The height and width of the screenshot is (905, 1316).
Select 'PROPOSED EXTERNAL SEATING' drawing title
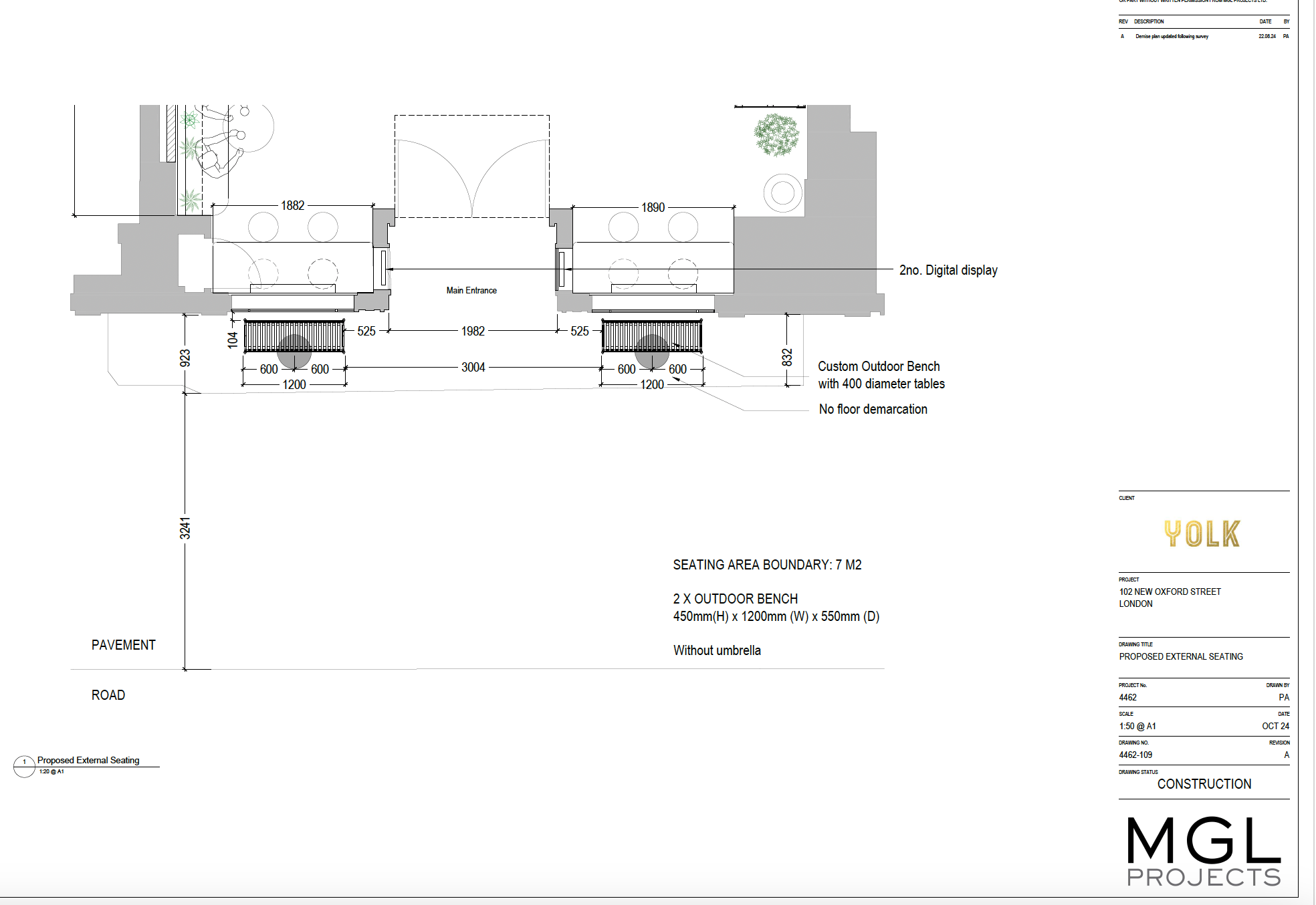1181,656
